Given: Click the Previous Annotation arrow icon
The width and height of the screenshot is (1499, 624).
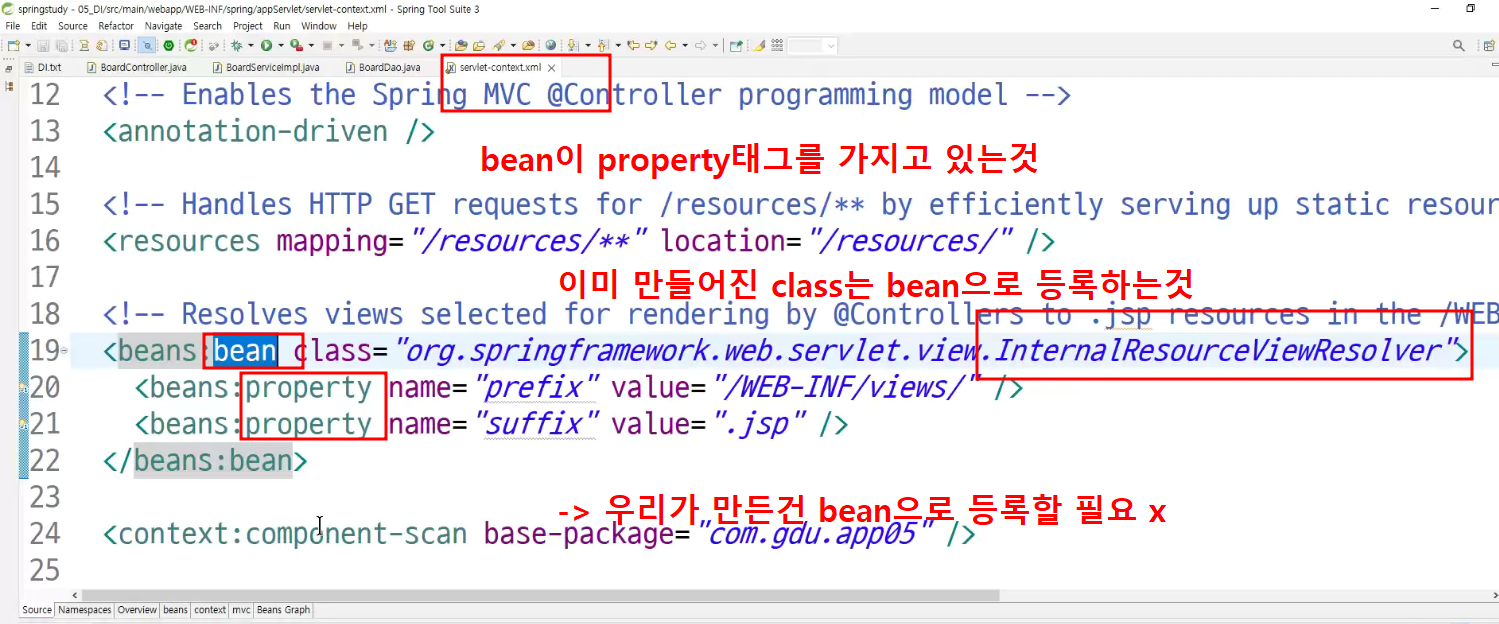Looking at the screenshot, I should [602, 45].
